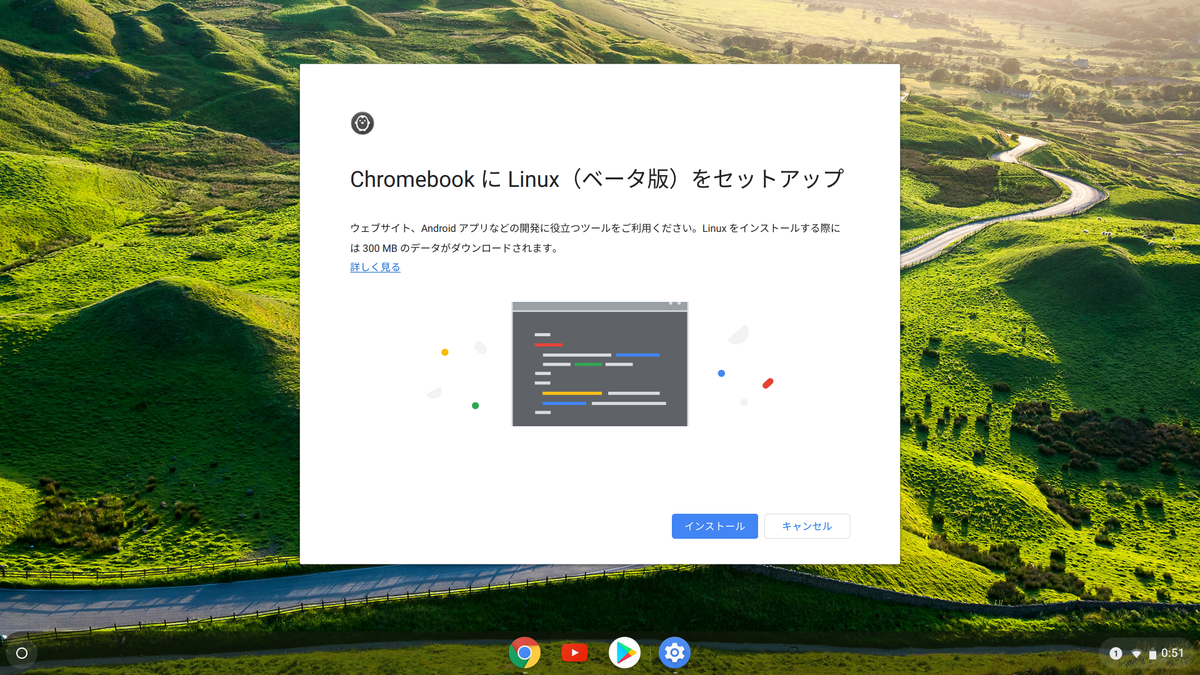Open the Settings gear on the shelf
The height and width of the screenshot is (675, 1200).
(x=674, y=653)
